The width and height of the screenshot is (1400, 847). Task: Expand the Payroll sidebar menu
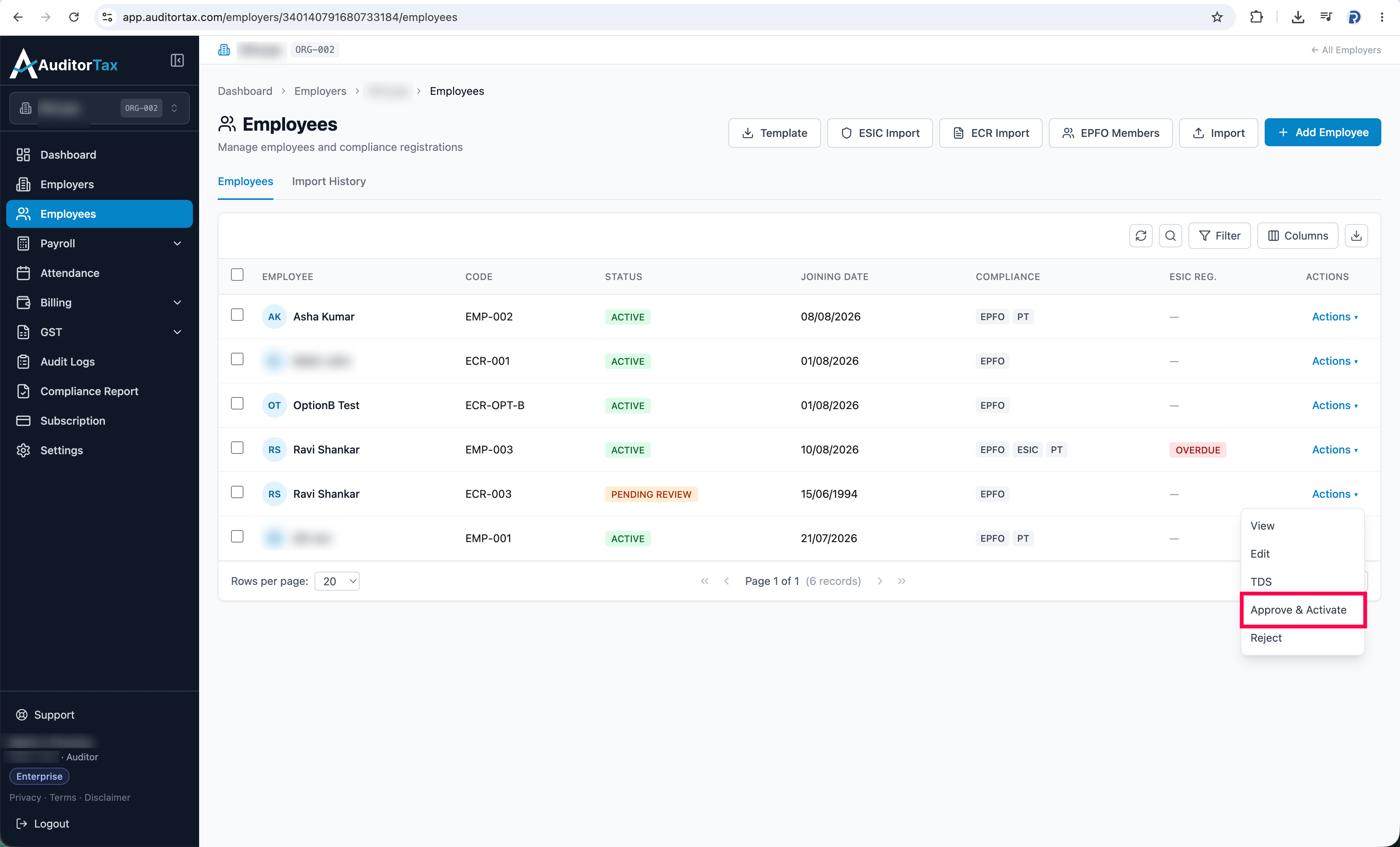(100, 243)
